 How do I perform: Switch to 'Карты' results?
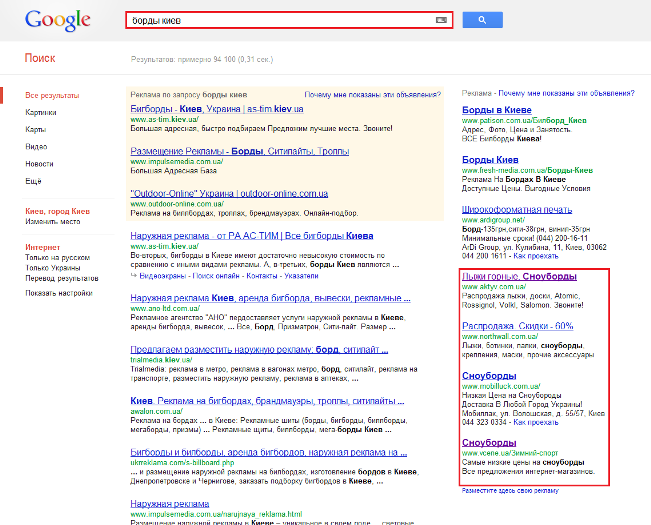click(36, 129)
